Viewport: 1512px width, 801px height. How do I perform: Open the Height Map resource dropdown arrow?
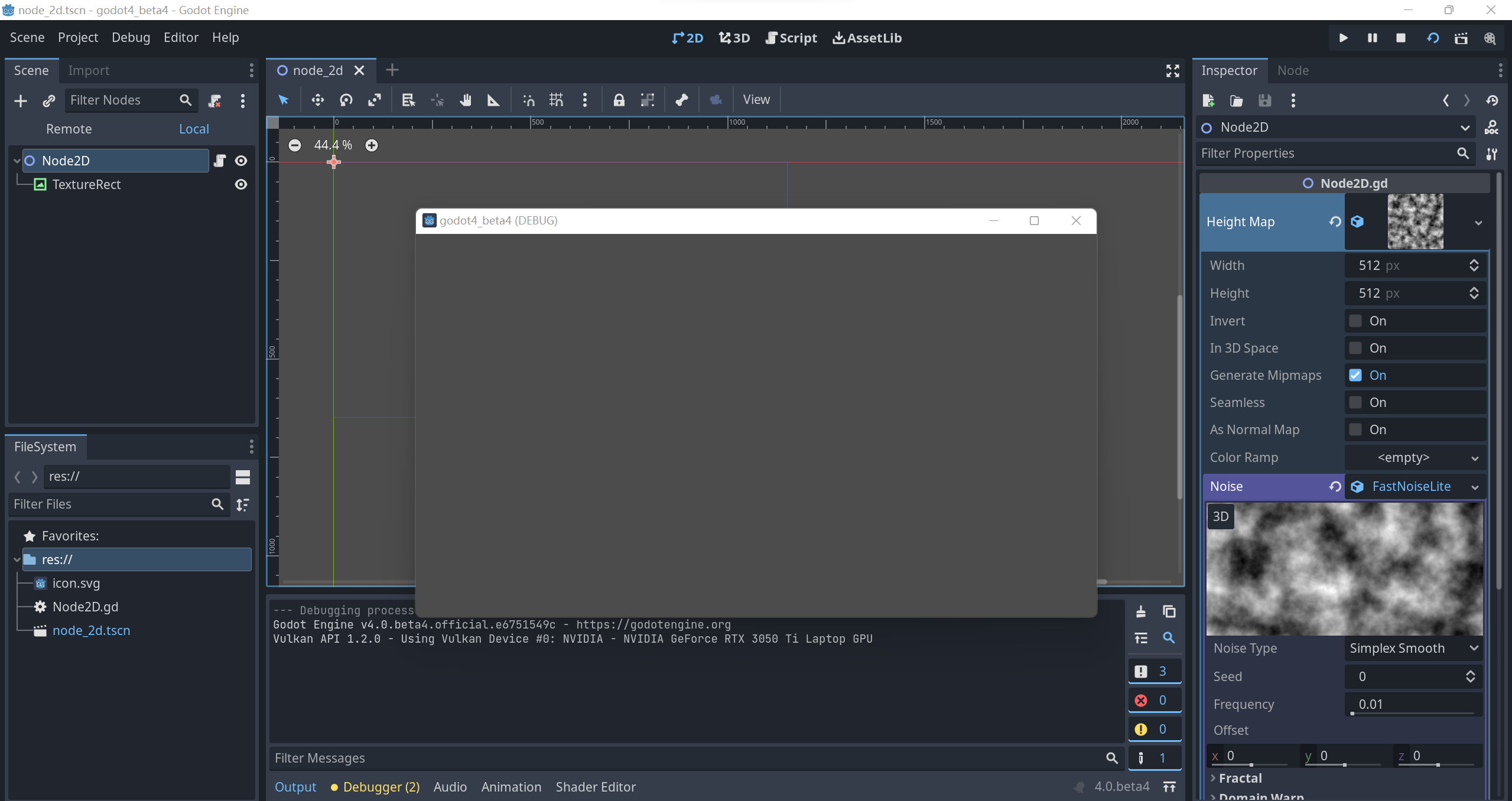(1478, 223)
